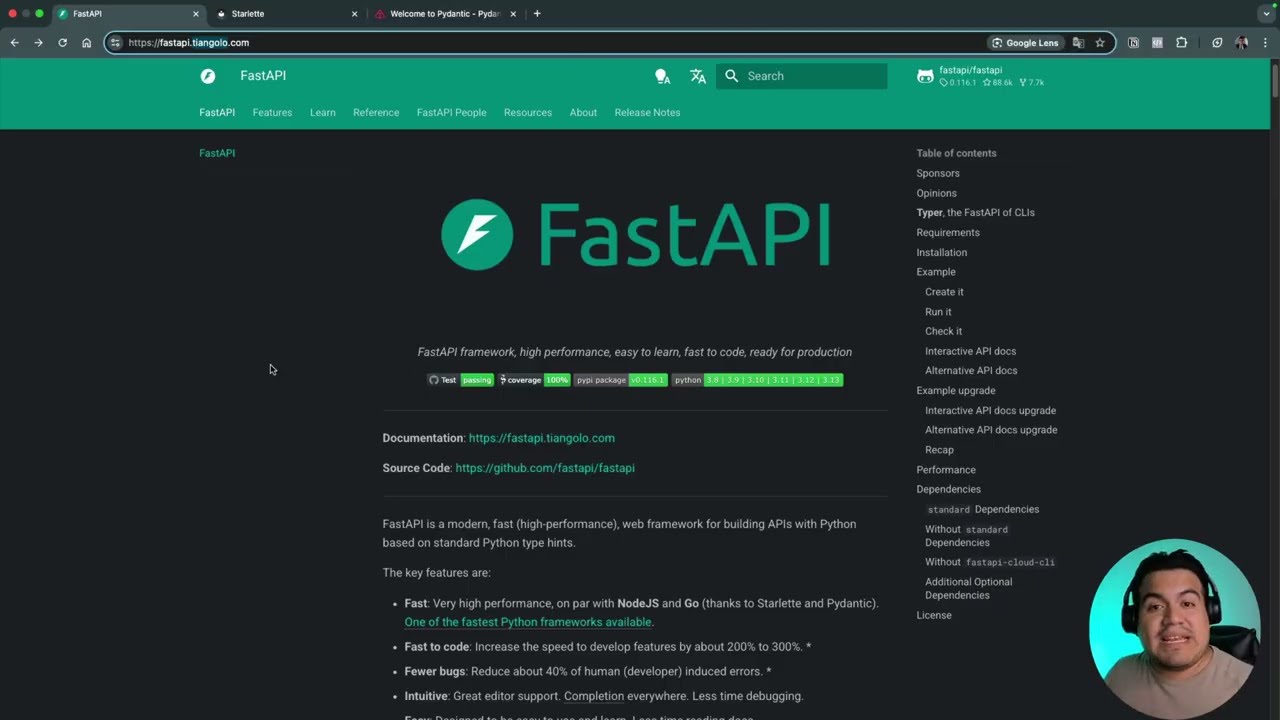Open the About navigation tab
The height and width of the screenshot is (720, 1280).
(583, 112)
